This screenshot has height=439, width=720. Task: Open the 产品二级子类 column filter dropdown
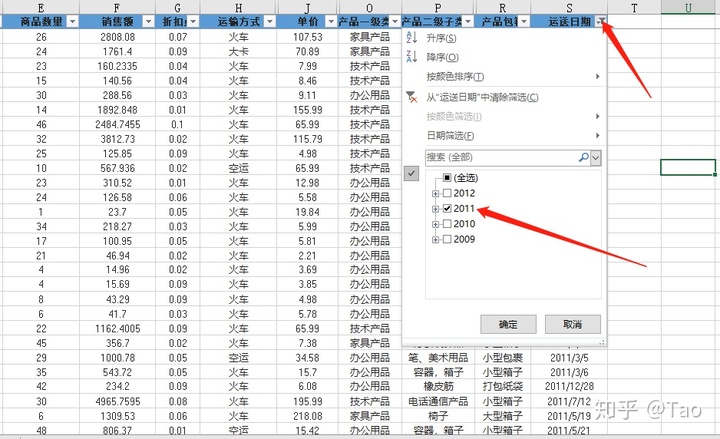[467, 22]
